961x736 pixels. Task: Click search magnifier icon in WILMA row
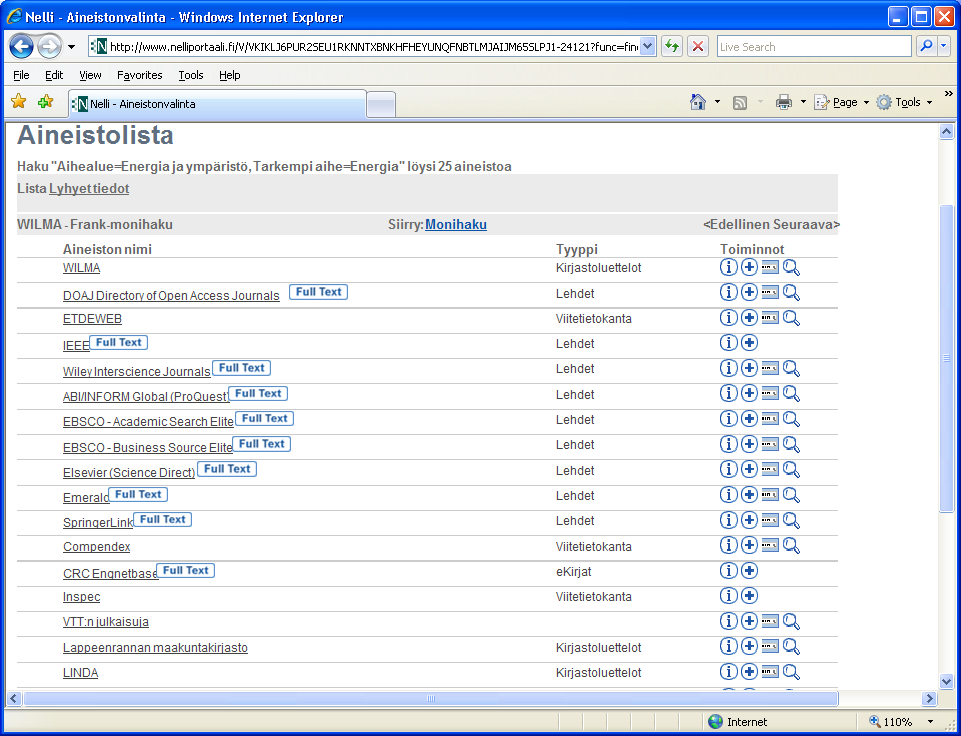791,268
